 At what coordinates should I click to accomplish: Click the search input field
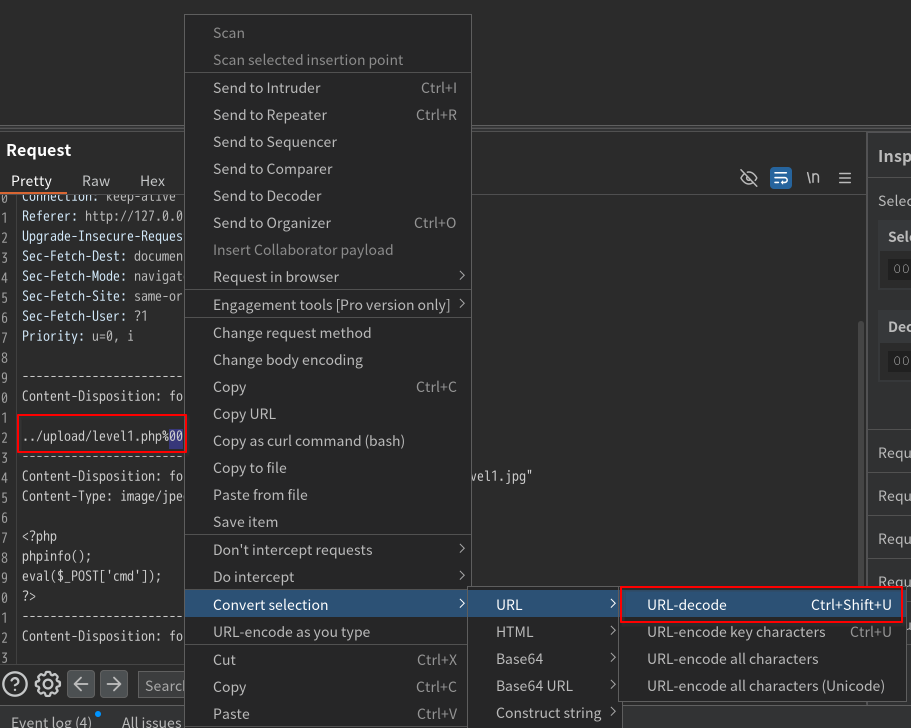(x=162, y=685)
